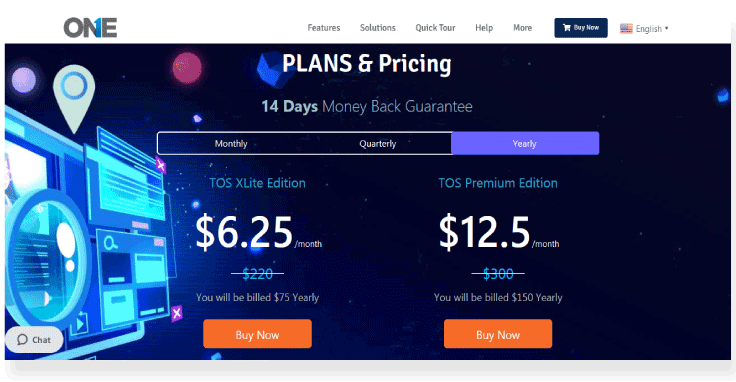Switch billing period to Monthly

click(x=231, y=144)
